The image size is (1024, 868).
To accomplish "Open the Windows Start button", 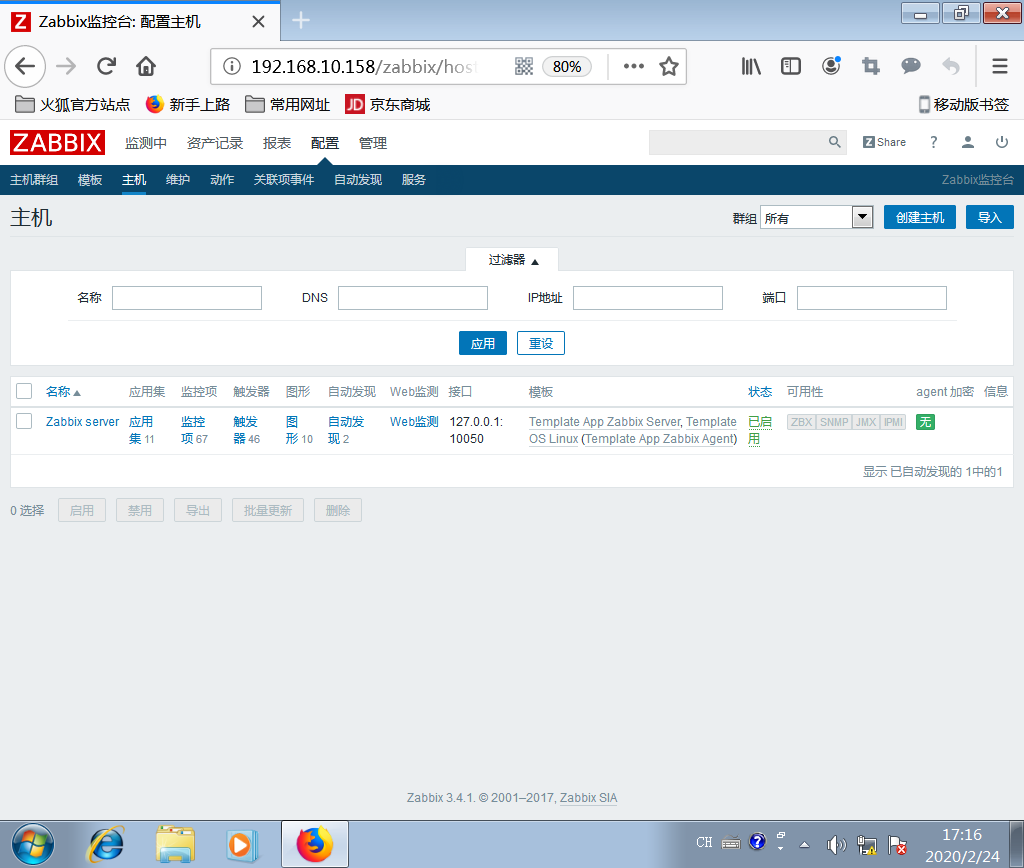I will tap(33, 844).
